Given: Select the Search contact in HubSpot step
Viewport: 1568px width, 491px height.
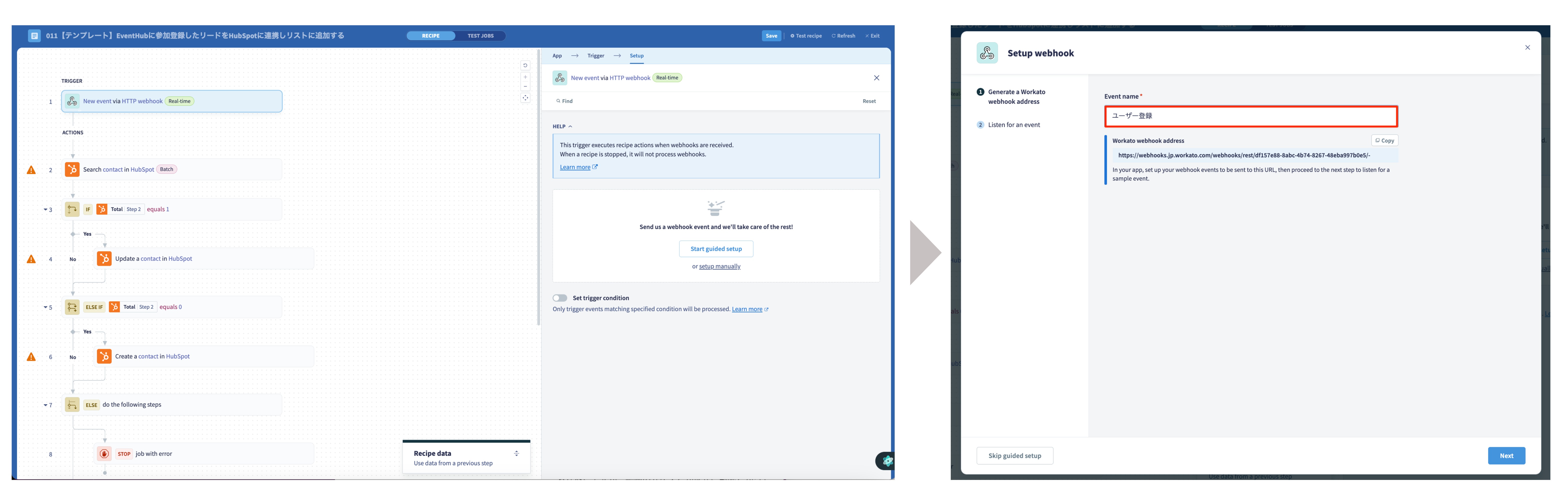Looking at the screenshot, I should [x=172, y=169].
